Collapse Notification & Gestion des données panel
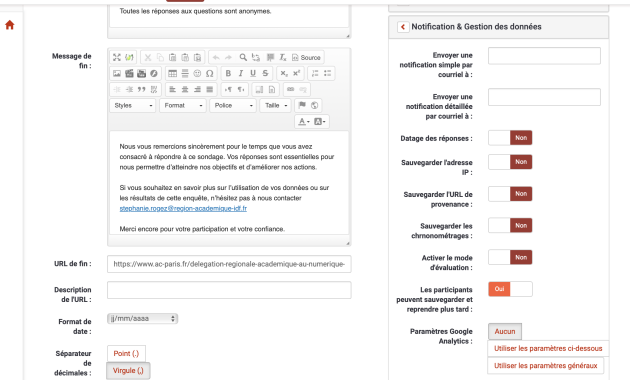The width and height of the screenshot is (630, 380). coord(403,27)
